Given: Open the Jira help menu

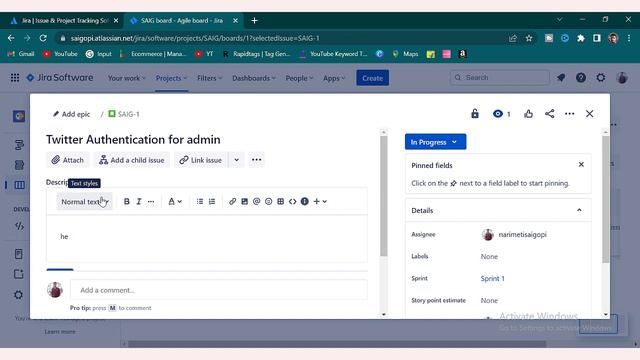Looking at the screenshot, I should 581,78.
